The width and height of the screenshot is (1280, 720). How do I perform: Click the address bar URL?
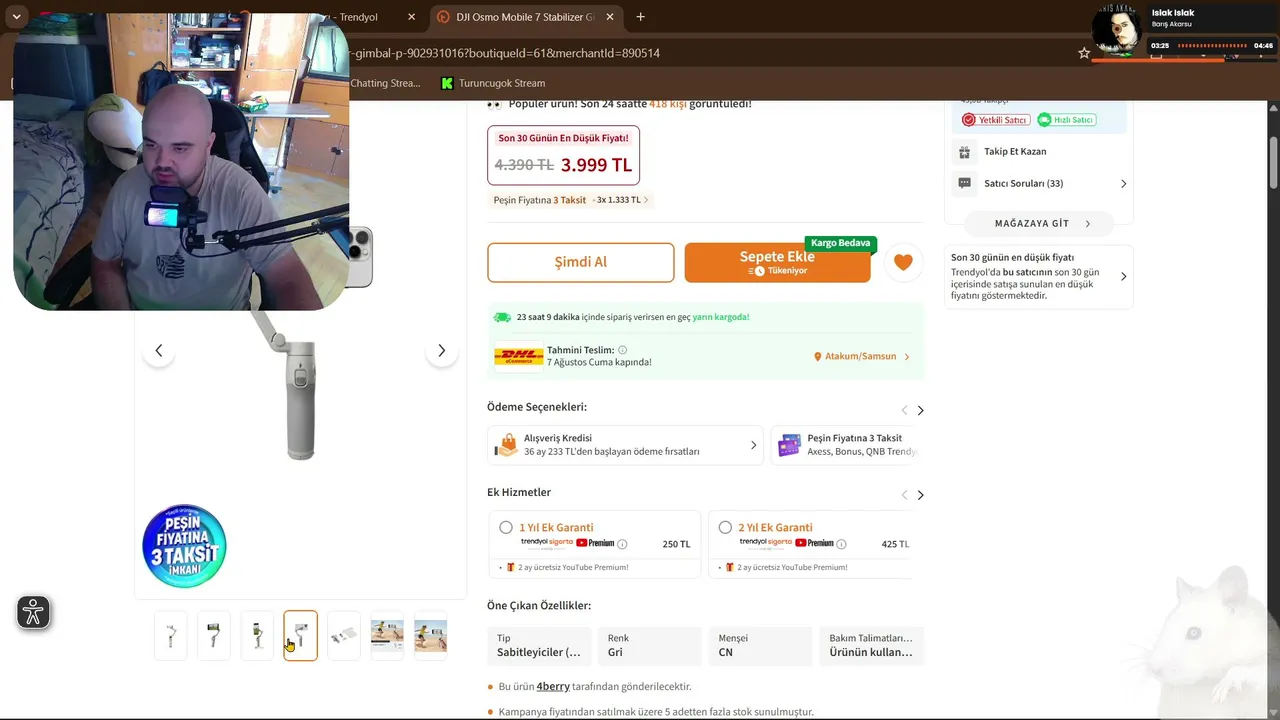pos(503,53)
